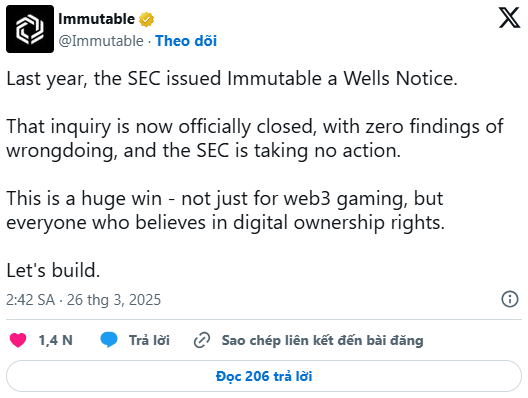The image size is (528, 398).
Task: Follow Immutable via Theo dõi
Action: tap(186, 41)
